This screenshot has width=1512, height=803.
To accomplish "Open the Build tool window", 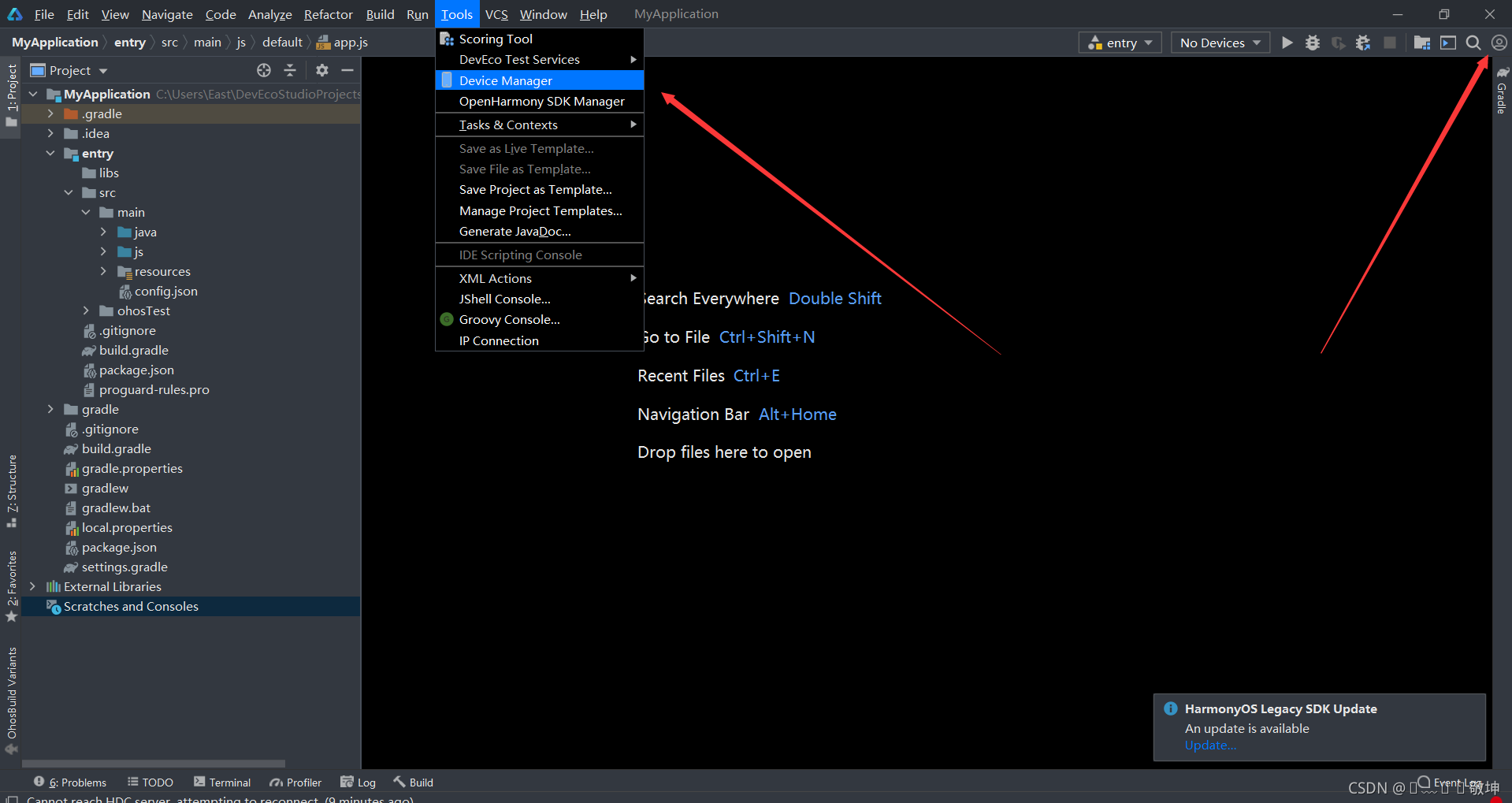I will [x=414, y=782].
